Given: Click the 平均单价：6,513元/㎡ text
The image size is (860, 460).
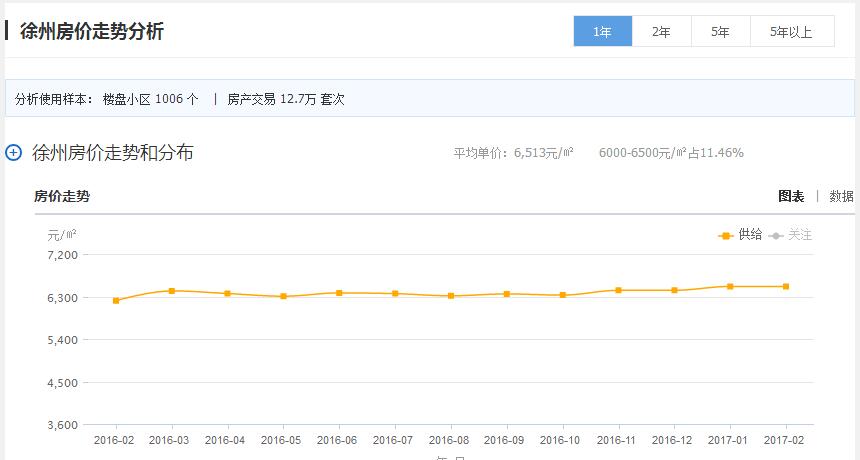Looking at the screenshot, I should point(513,152).
